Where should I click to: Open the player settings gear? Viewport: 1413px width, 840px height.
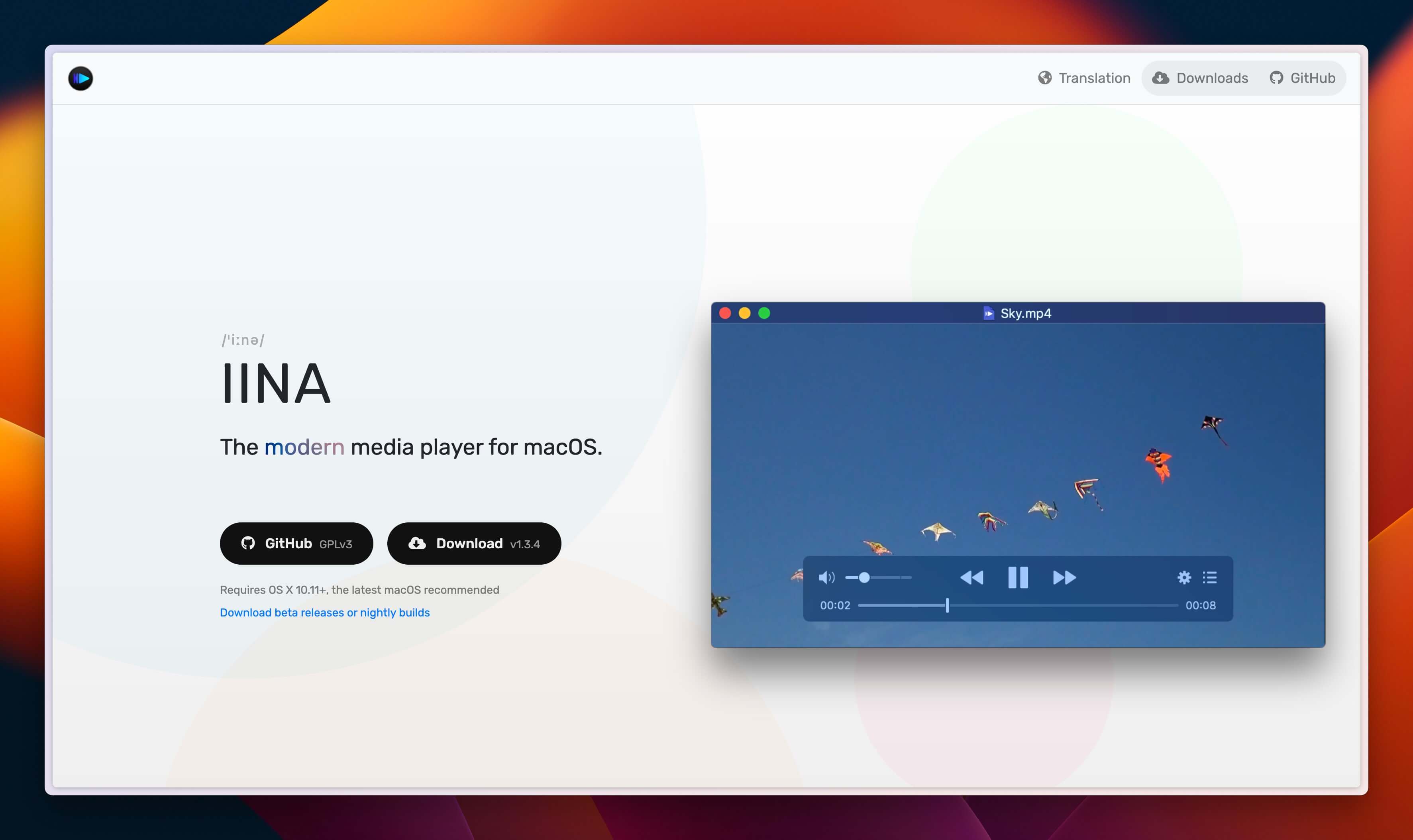tap(1184, 577)
